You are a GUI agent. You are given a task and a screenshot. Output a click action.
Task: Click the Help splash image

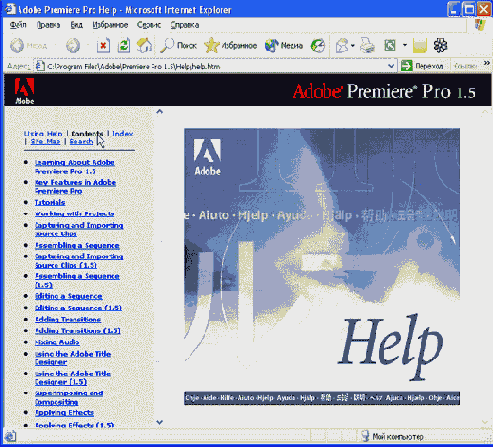coord(322,267)
